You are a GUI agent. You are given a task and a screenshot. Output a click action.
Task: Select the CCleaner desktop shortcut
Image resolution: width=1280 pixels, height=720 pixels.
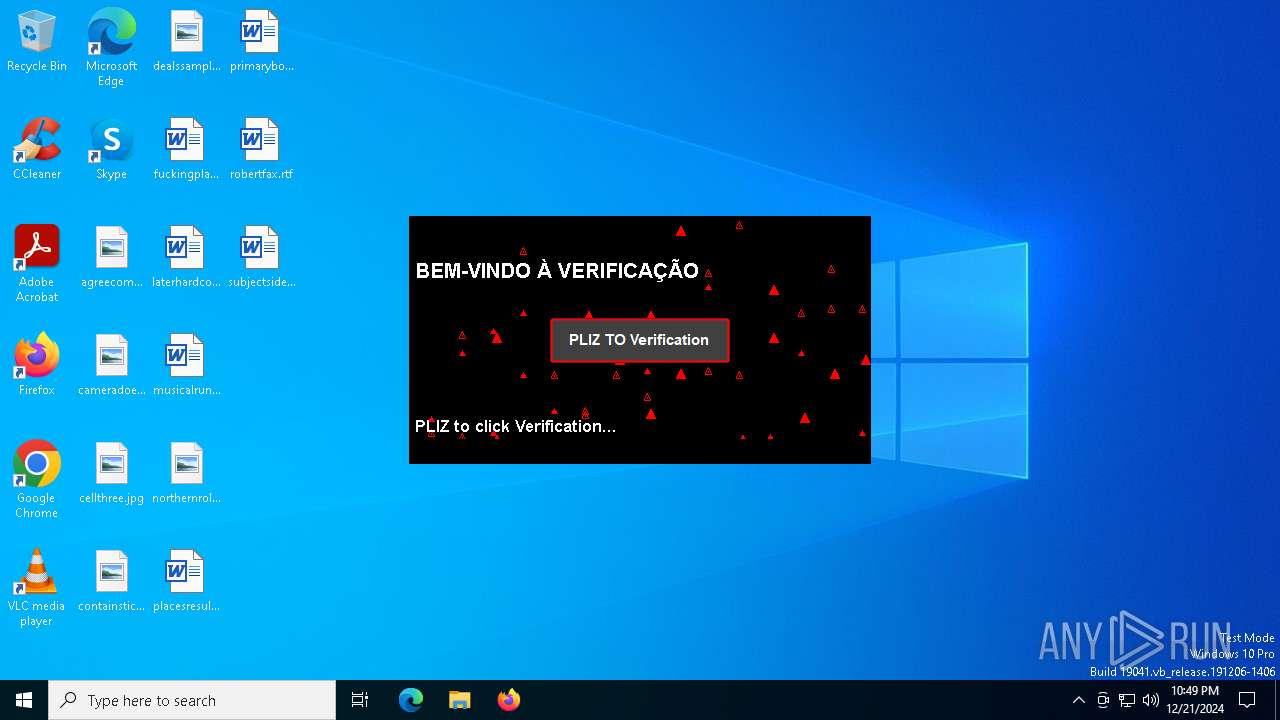click(37, 150)
